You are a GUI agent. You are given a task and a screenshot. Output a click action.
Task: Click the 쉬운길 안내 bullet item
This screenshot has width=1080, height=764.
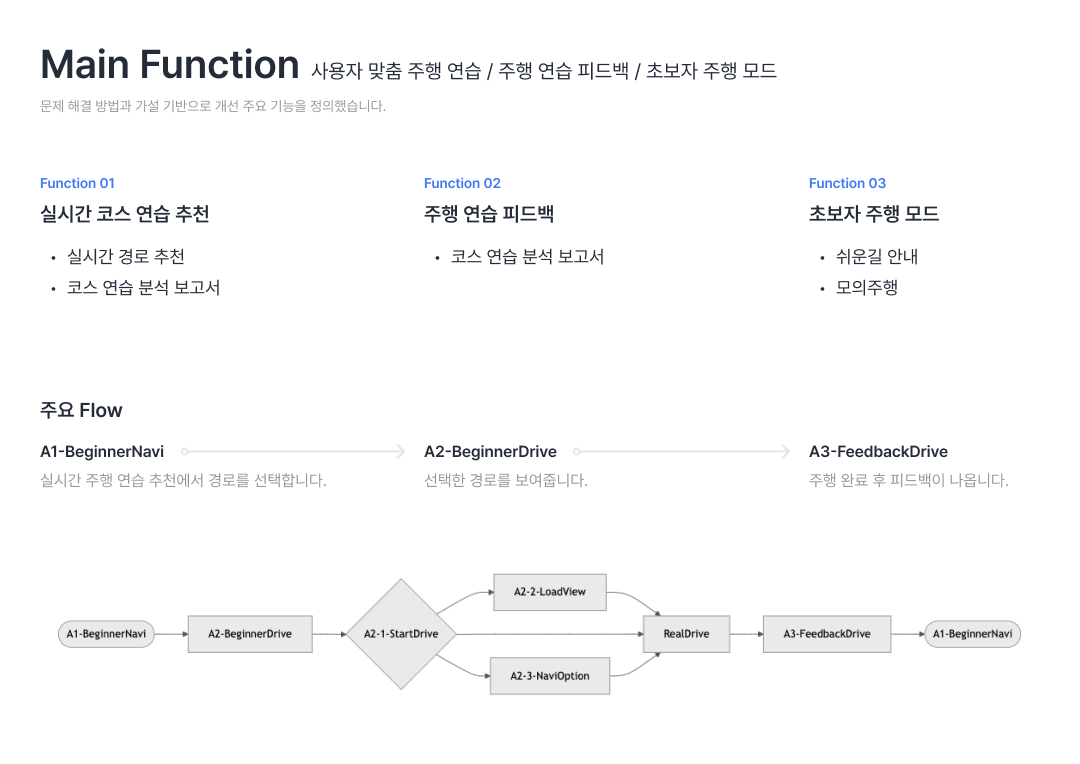pyautogui.click(x=877, y=257)
